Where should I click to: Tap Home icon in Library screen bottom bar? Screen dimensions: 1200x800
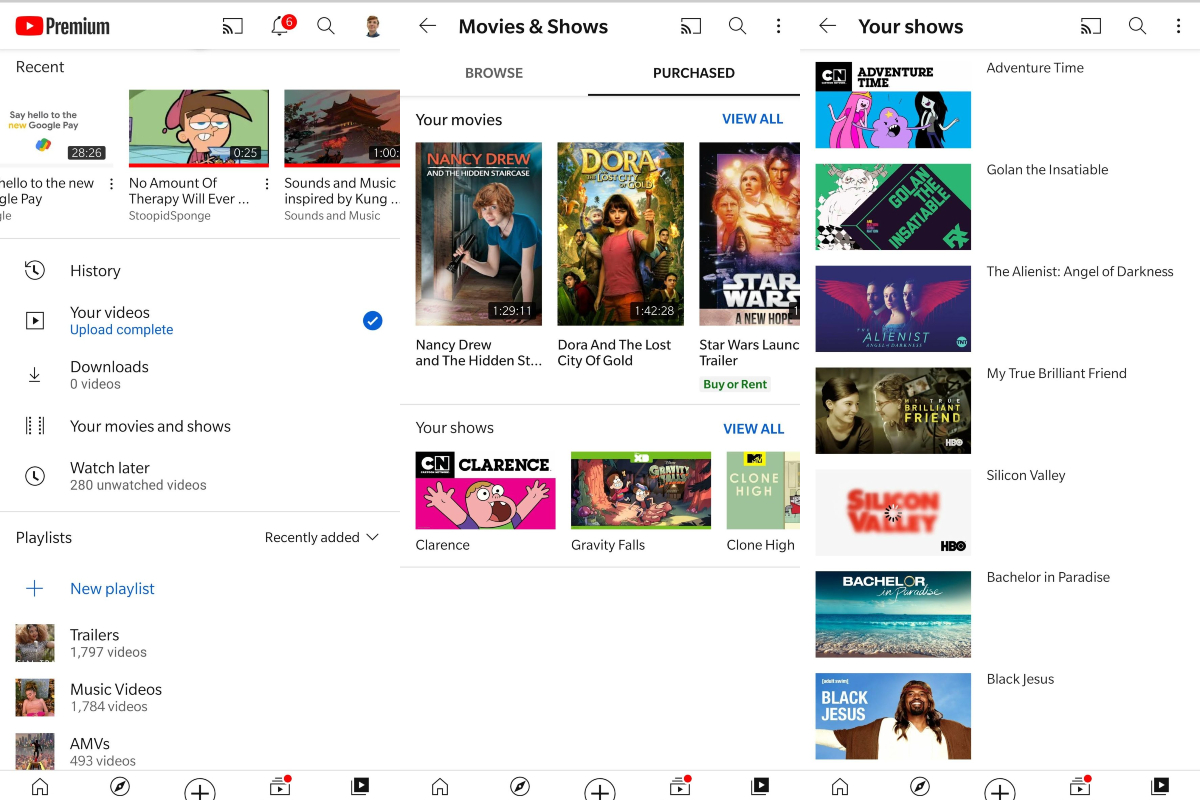click(40, 787)
